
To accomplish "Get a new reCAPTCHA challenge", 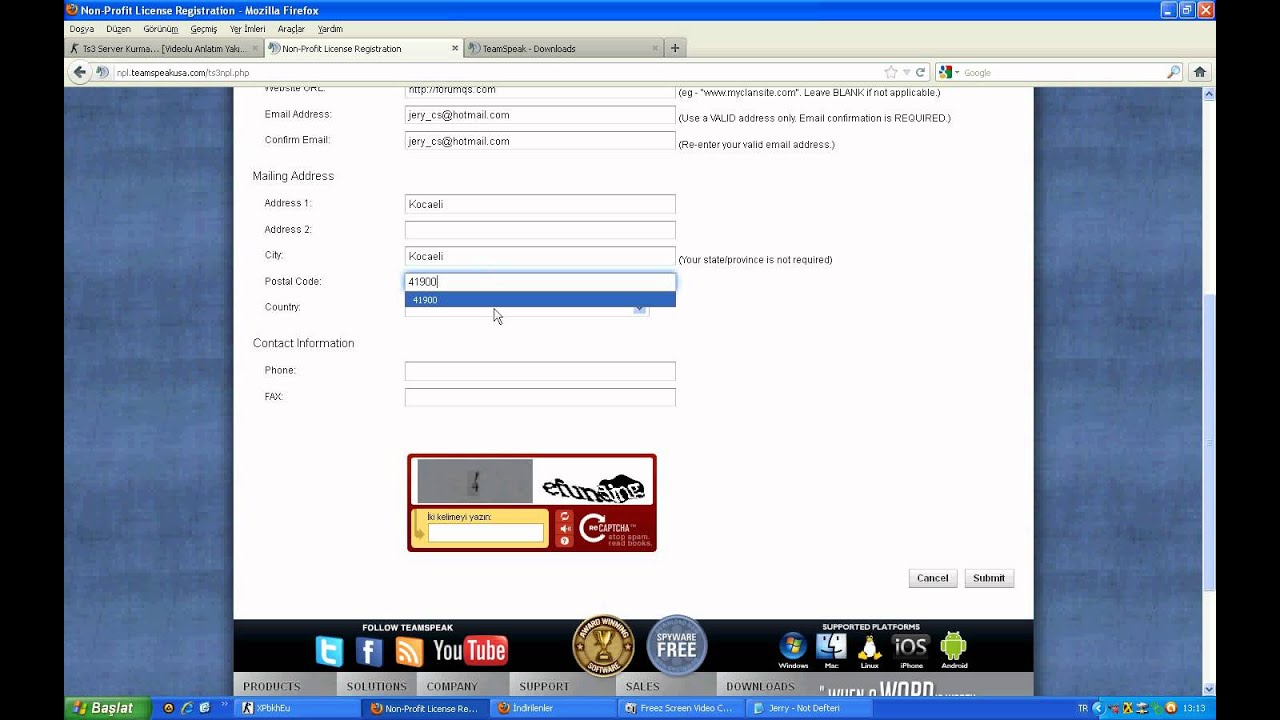I will coord(565,517).
